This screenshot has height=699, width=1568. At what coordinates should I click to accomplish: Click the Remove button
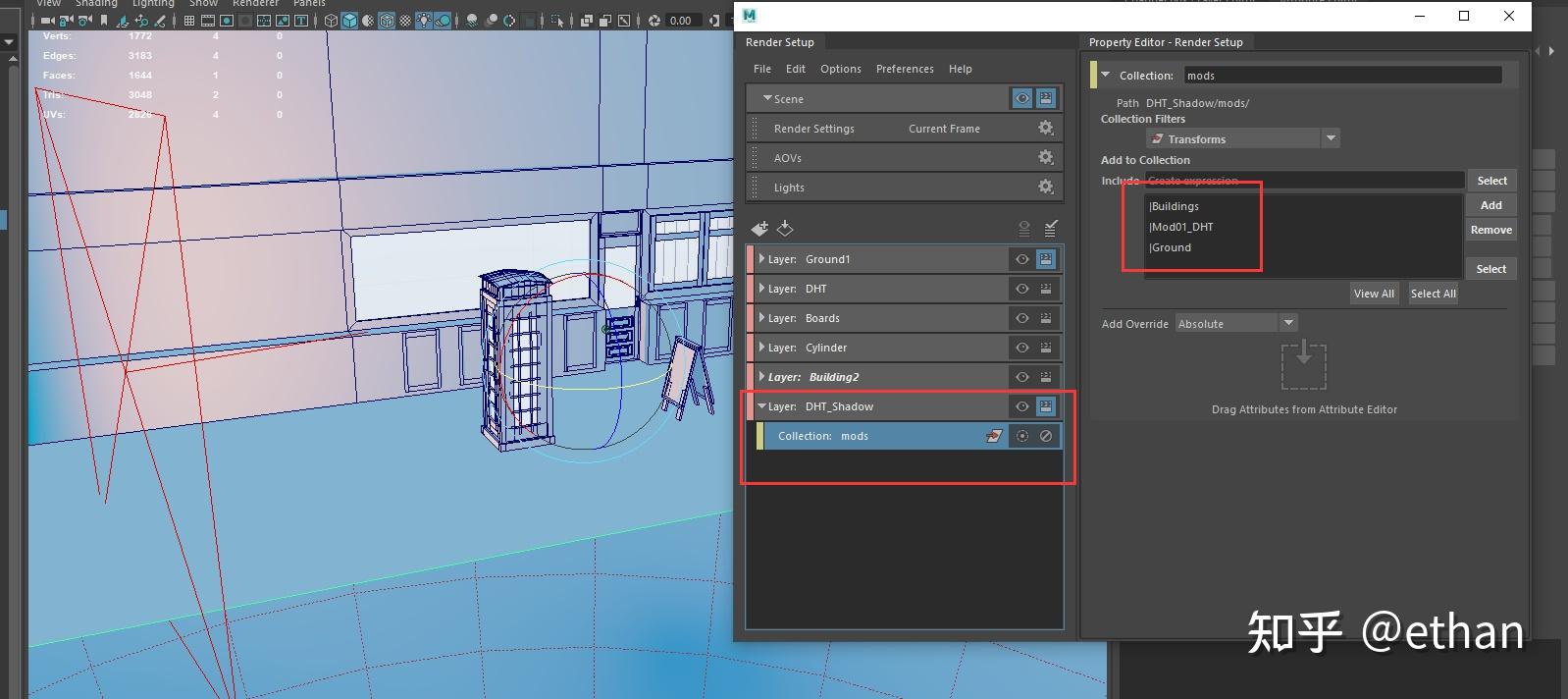coord(1490,230)
